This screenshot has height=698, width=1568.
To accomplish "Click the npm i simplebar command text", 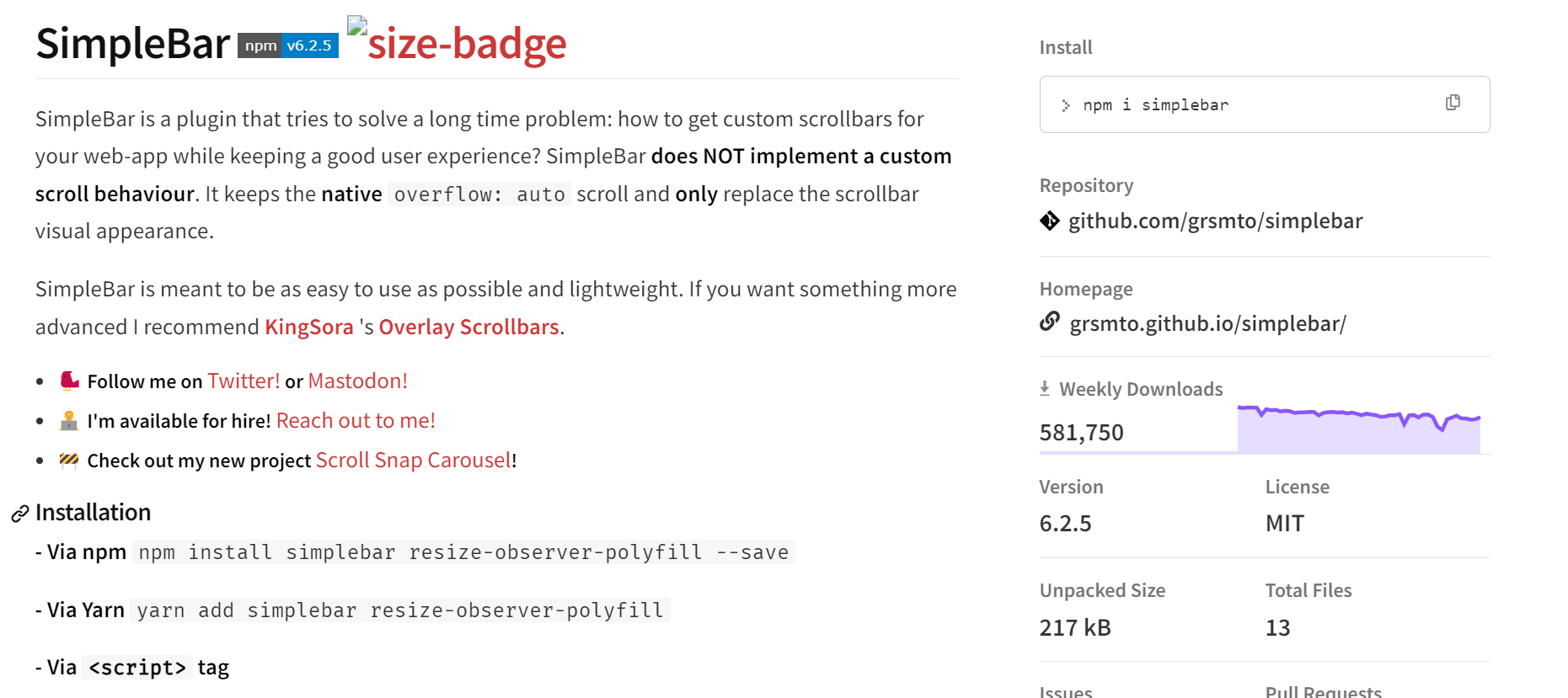I will pos(1155,105).
